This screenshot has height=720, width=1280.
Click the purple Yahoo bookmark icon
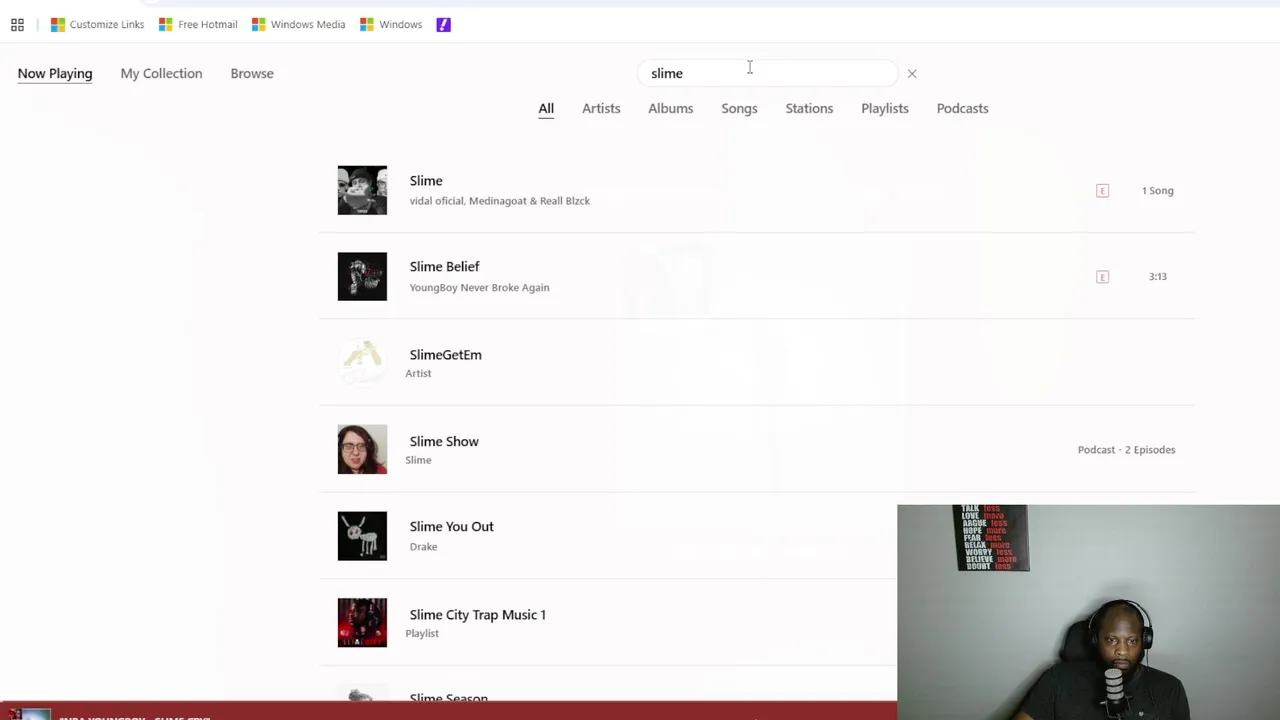pyautogui.click(x=444, y=25)
